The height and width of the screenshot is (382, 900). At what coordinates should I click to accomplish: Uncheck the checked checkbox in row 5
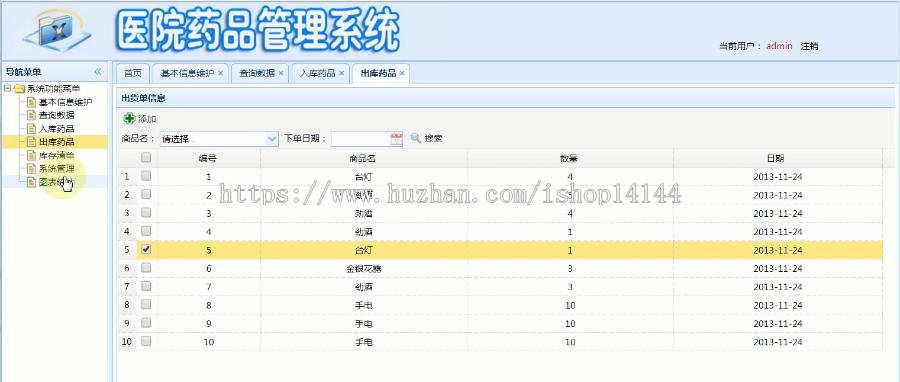[x=146, y=250]
